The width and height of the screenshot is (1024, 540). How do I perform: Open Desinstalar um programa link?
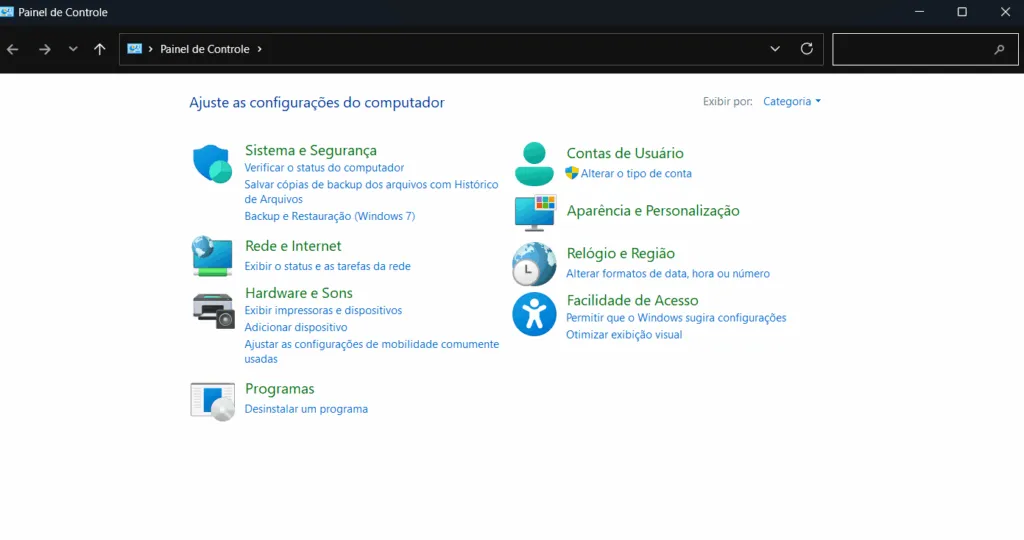click(x=306, y=409)
